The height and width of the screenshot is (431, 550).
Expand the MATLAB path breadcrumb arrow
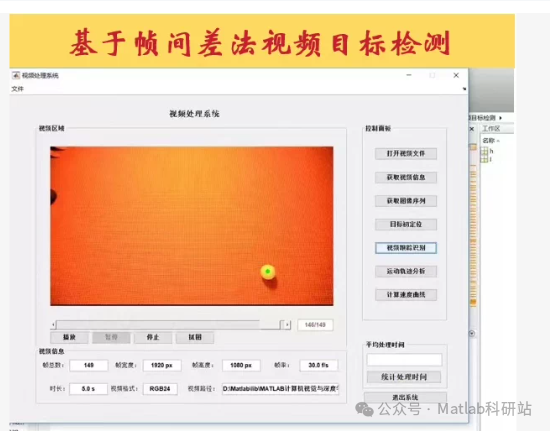pyautogui.click(x=501, y=118)
